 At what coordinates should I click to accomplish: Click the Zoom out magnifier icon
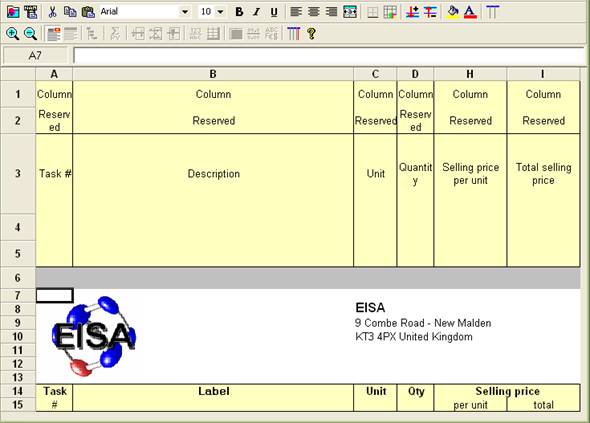click(x=30, y=34)
